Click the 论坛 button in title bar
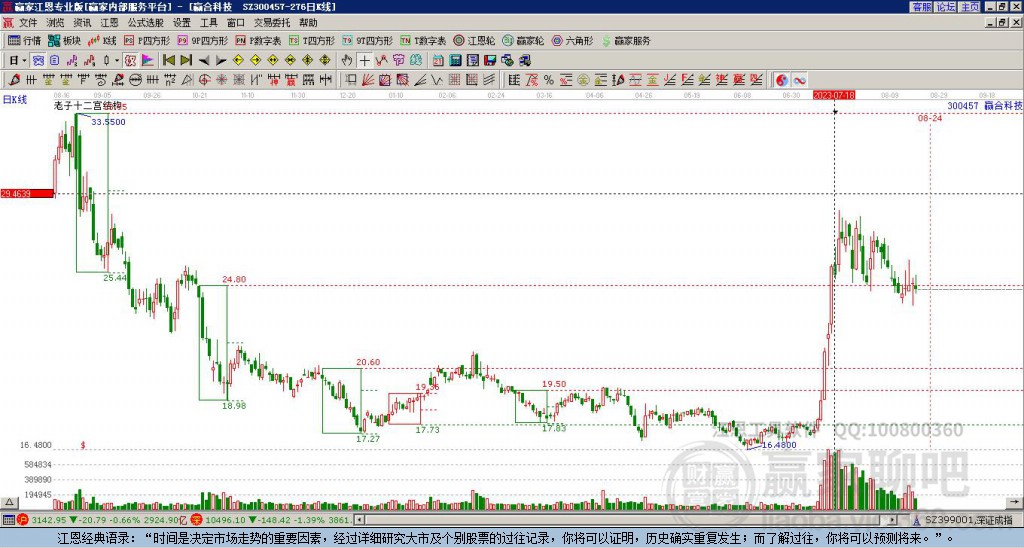 pos(945,7)
